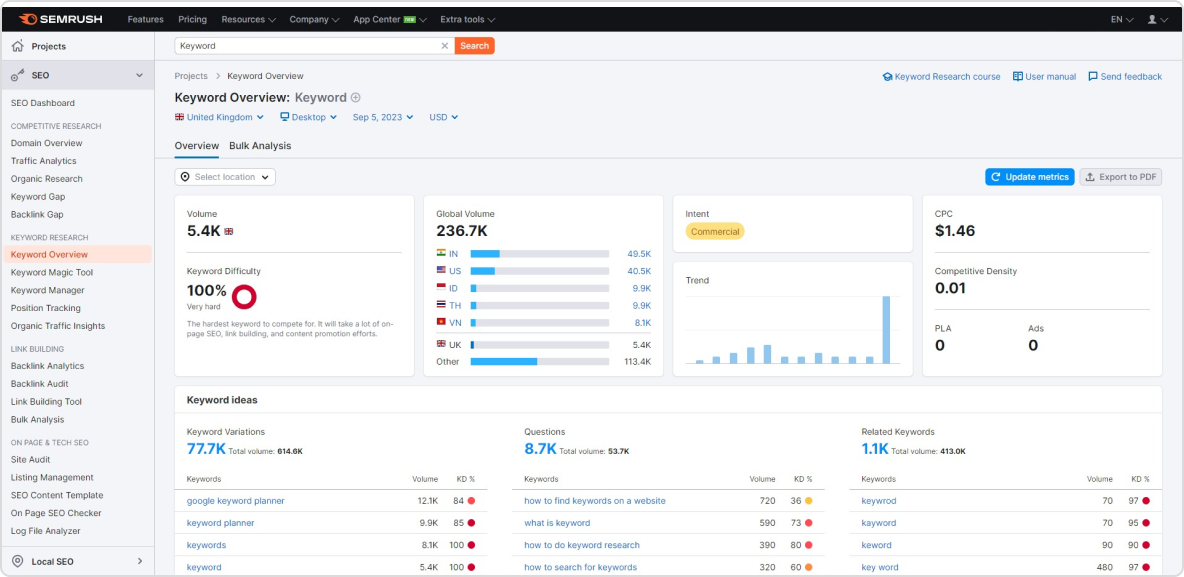Open the Resources menu
The width and height of the screenshot is (1184, 577).
(248, 20)
